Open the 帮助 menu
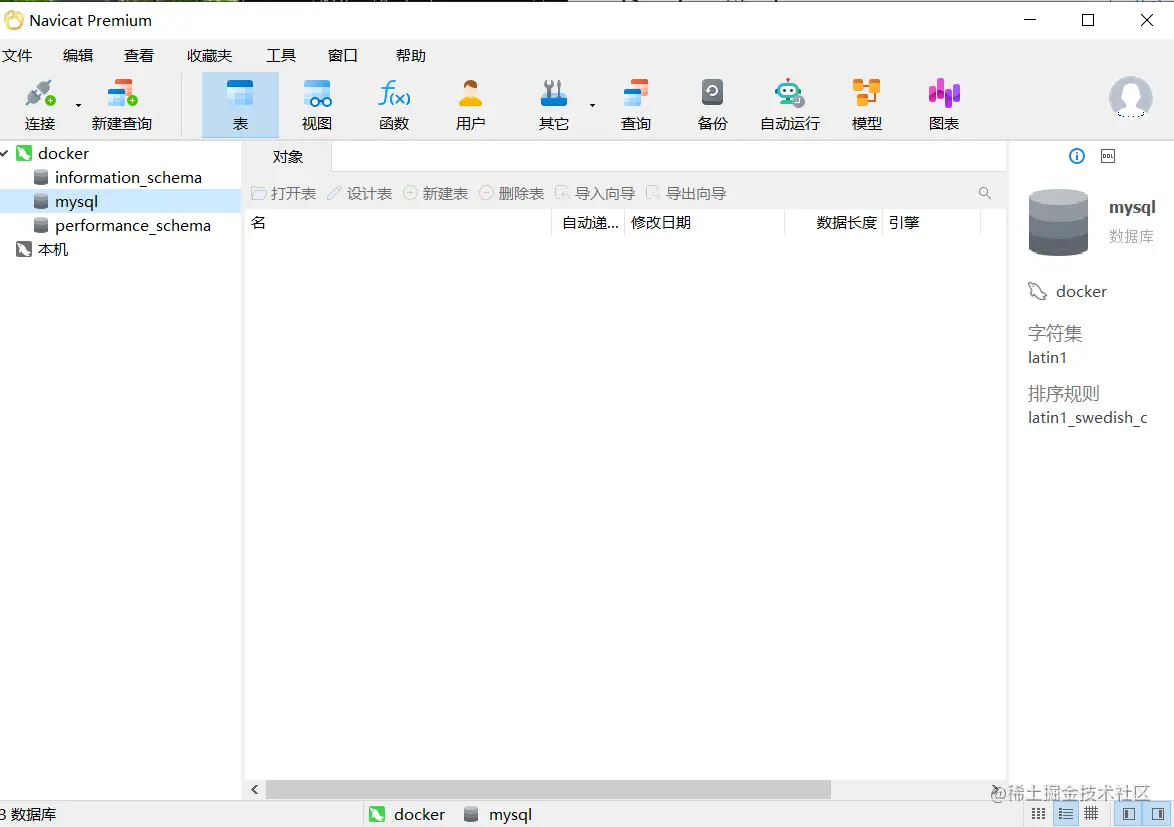1174x827 pixels. (410, 55)
